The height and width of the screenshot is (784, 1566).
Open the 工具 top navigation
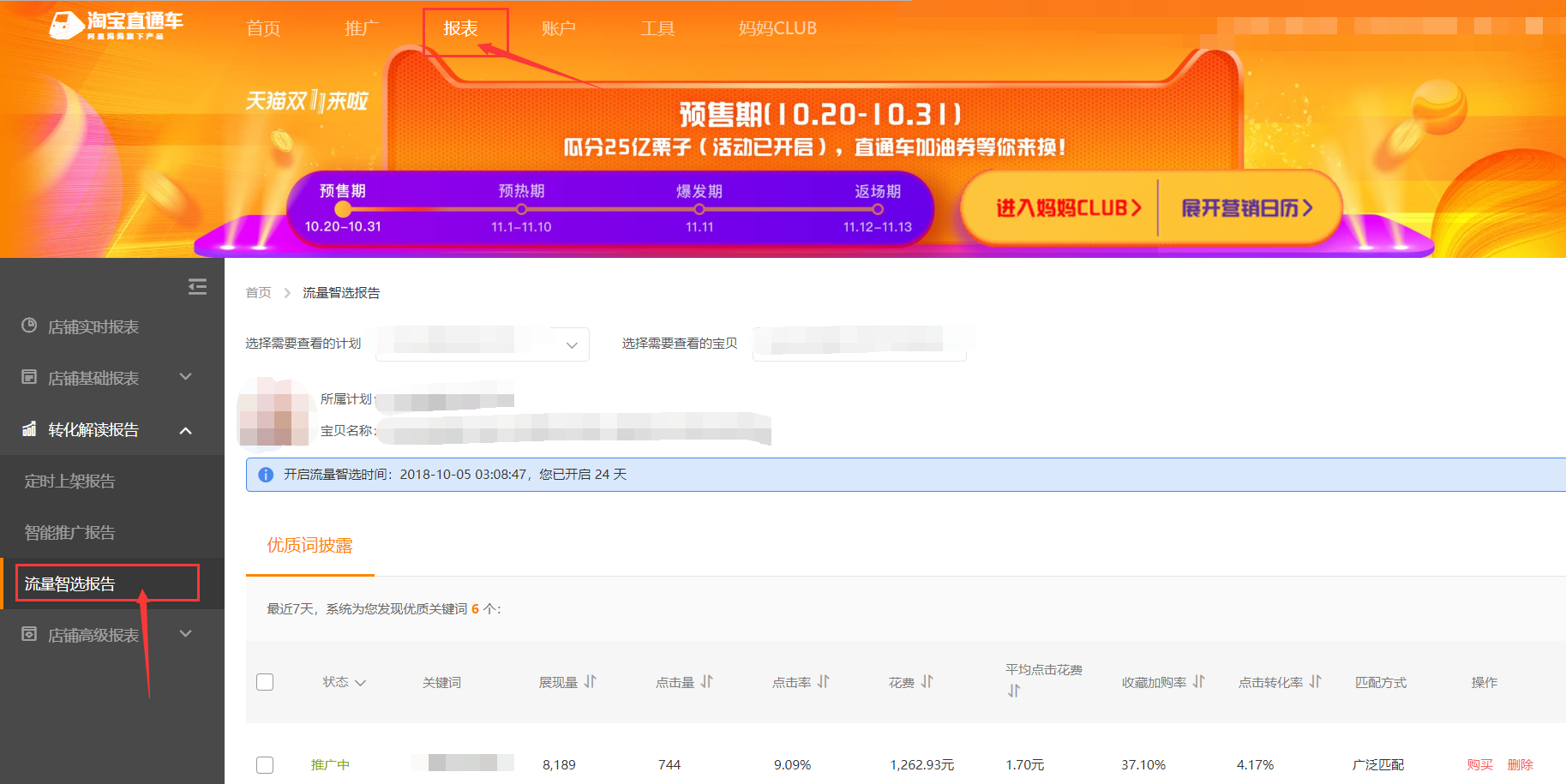pos(657,28)
